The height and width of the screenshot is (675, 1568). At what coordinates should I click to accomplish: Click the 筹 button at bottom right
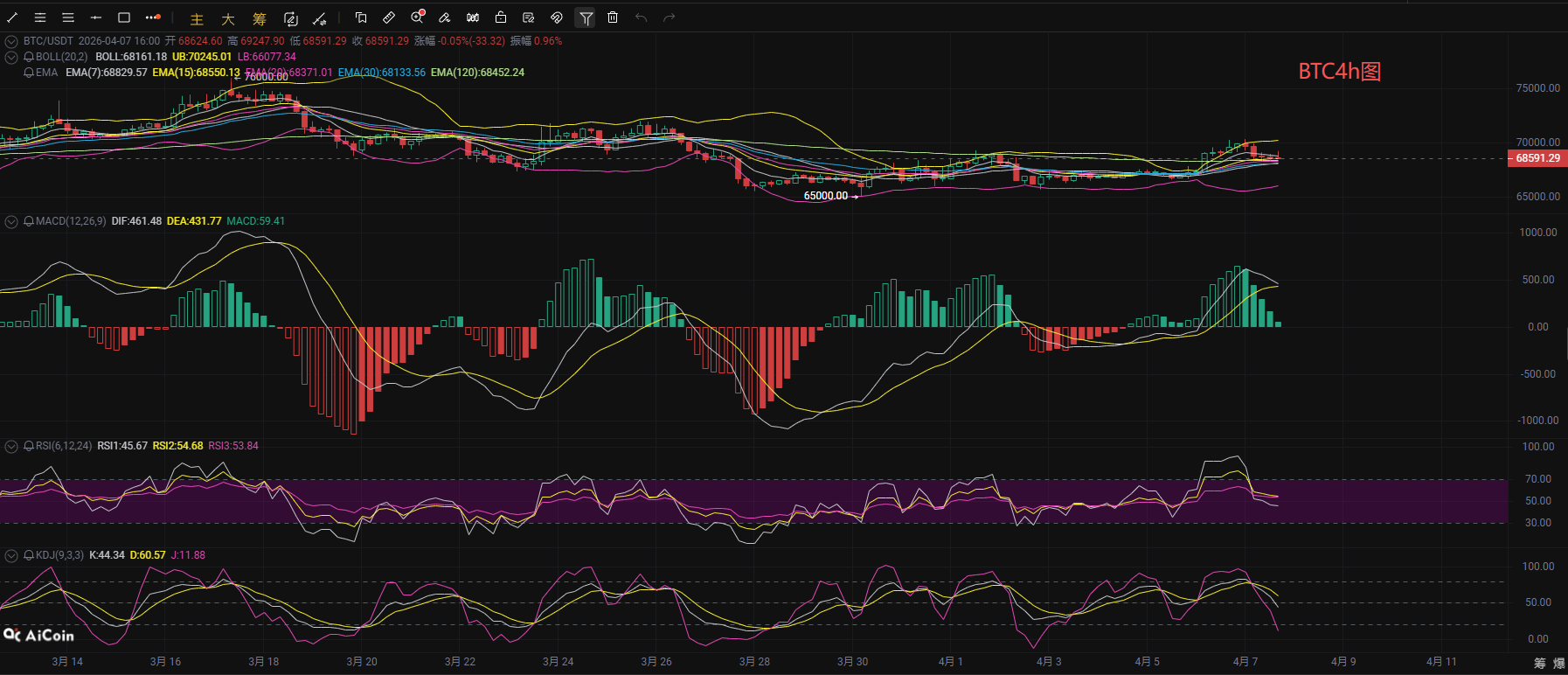(1539, 664)
